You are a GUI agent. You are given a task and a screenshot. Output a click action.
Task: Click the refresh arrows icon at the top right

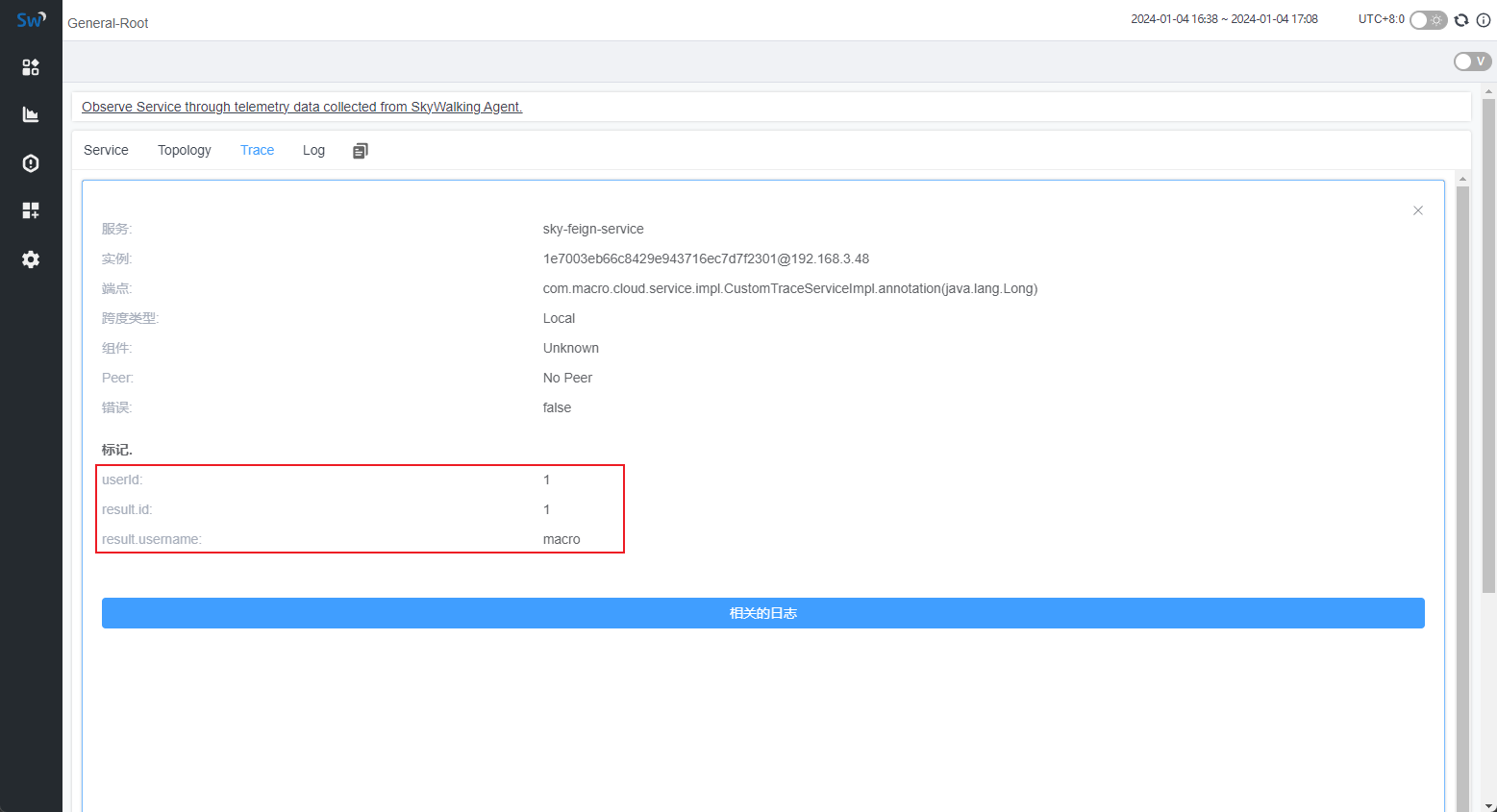point(1461,20)
